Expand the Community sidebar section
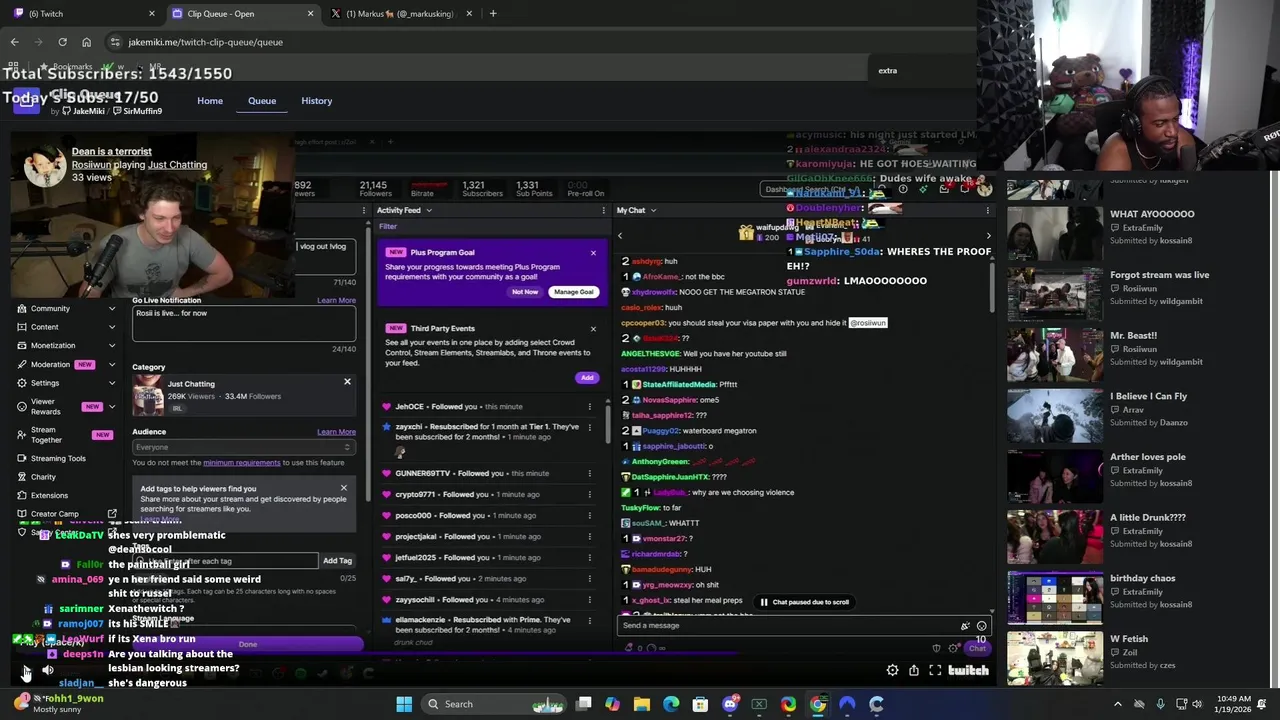This screenshot has width=1280, height=720. (x=111, y=308)
